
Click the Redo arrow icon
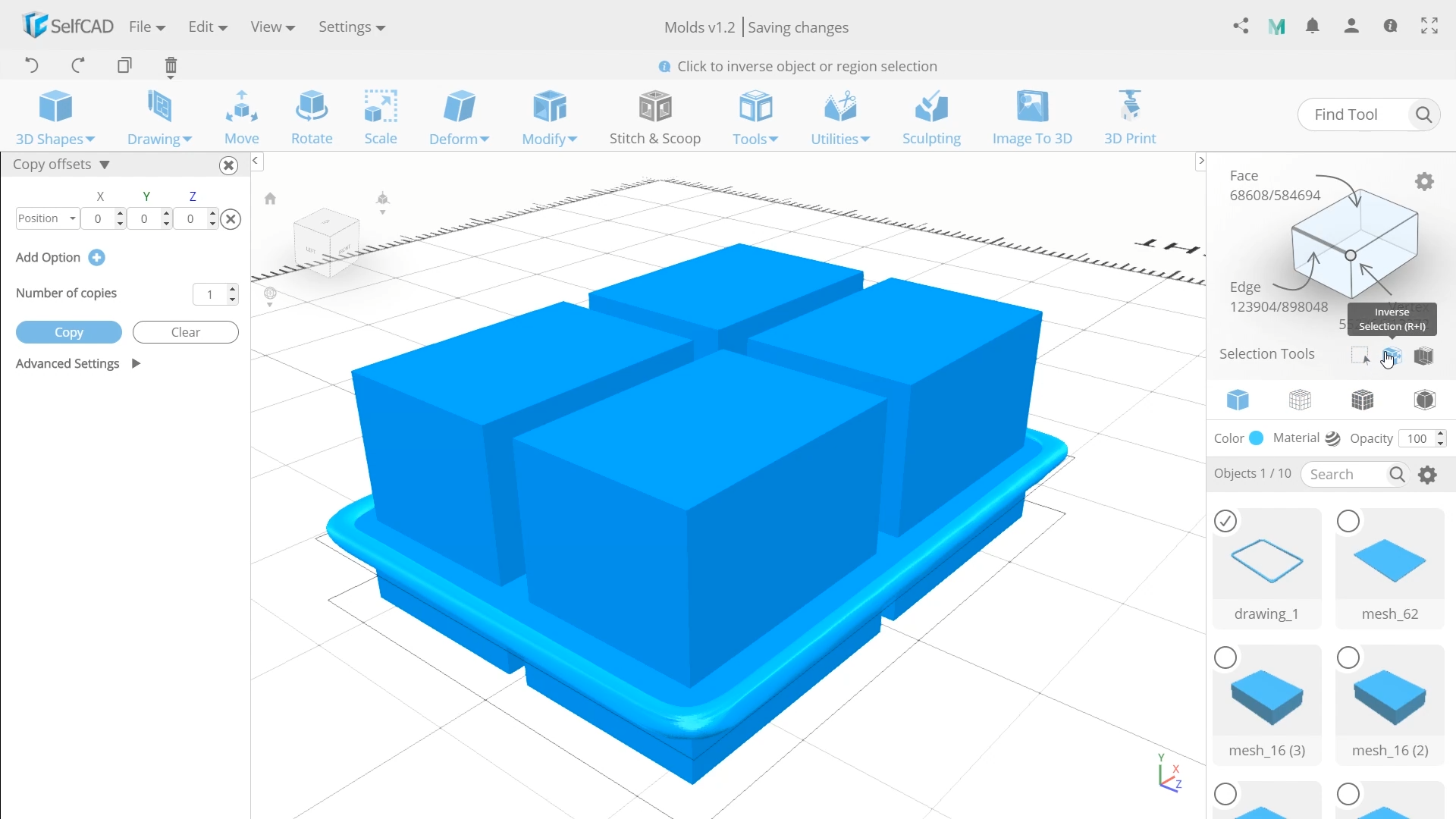[x=78, y=65]
